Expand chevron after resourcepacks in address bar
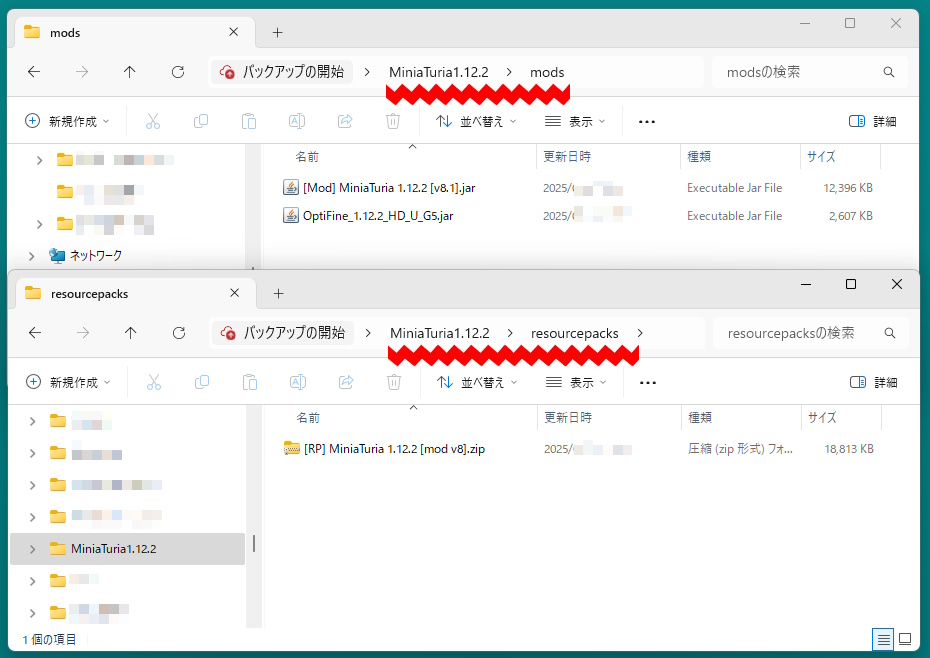930x658 pixels. (639, 333)
